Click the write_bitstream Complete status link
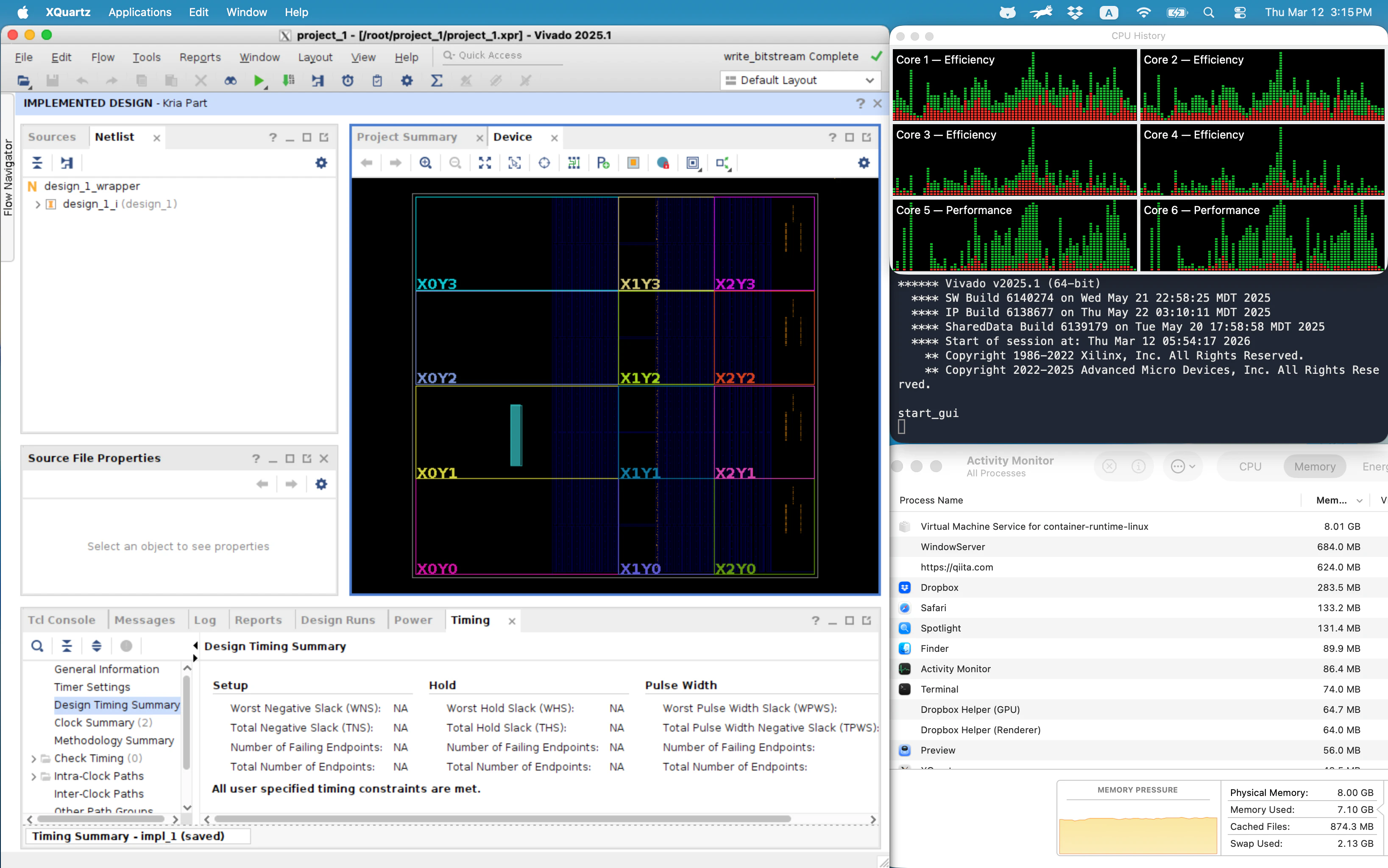This screenshot has width=1388, height=868. click(x=791, y=56)
